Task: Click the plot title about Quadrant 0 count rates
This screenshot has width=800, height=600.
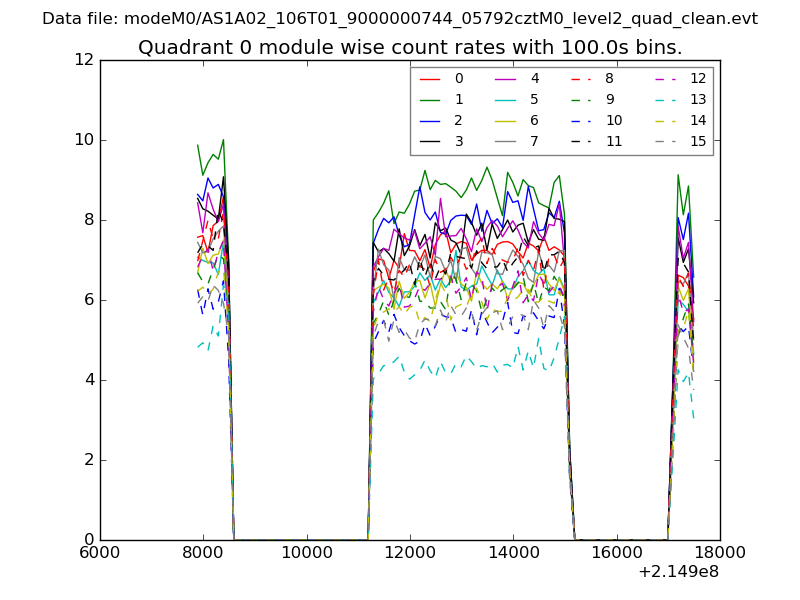Action: [x=410, y=47]
